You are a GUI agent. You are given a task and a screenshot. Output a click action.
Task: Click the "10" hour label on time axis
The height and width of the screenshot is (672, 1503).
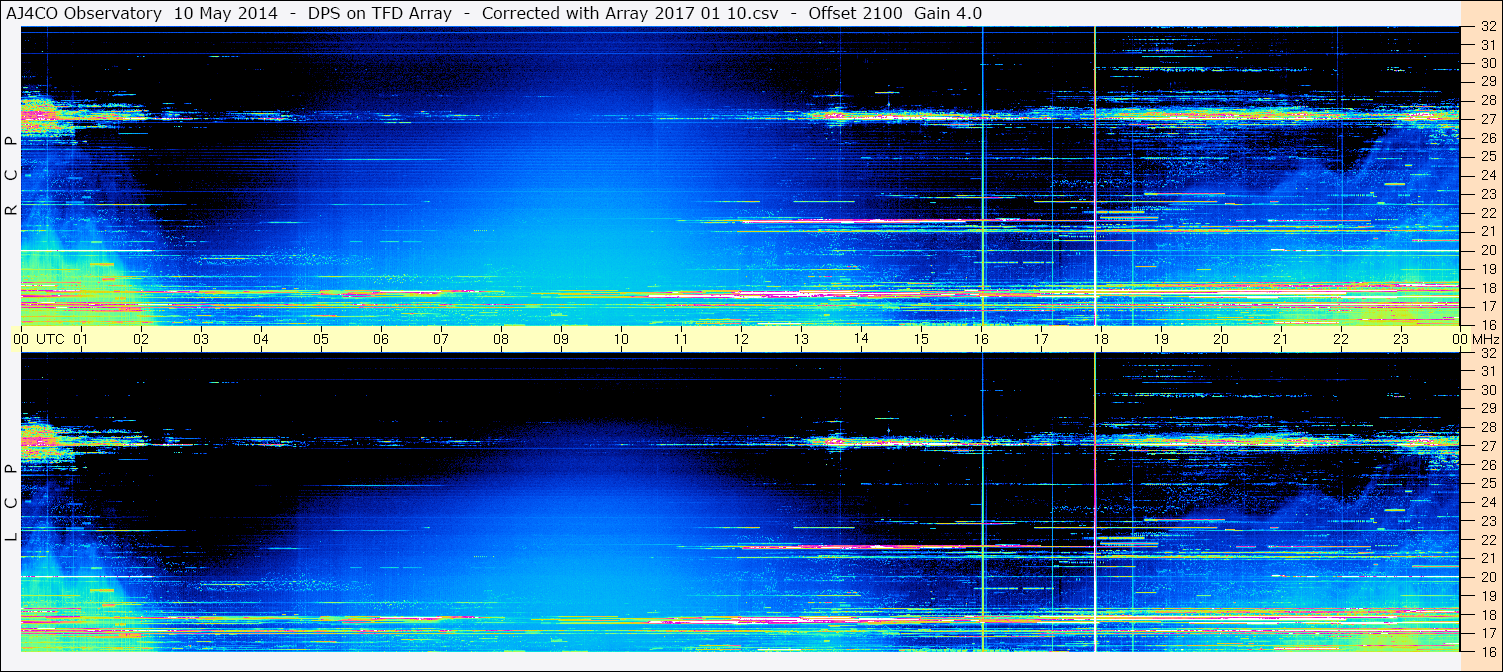click(x=621, y=339)
